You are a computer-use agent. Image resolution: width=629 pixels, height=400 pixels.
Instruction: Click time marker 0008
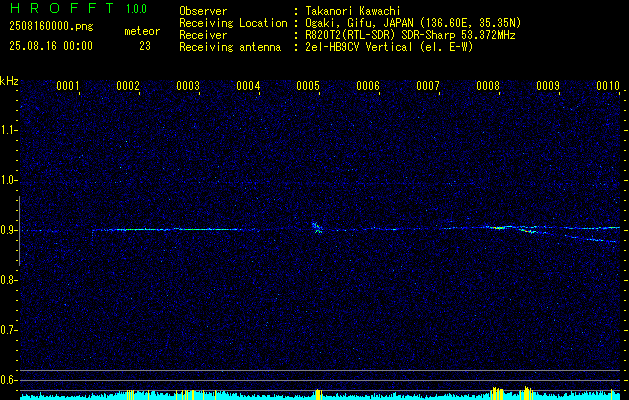coord(488,85)
